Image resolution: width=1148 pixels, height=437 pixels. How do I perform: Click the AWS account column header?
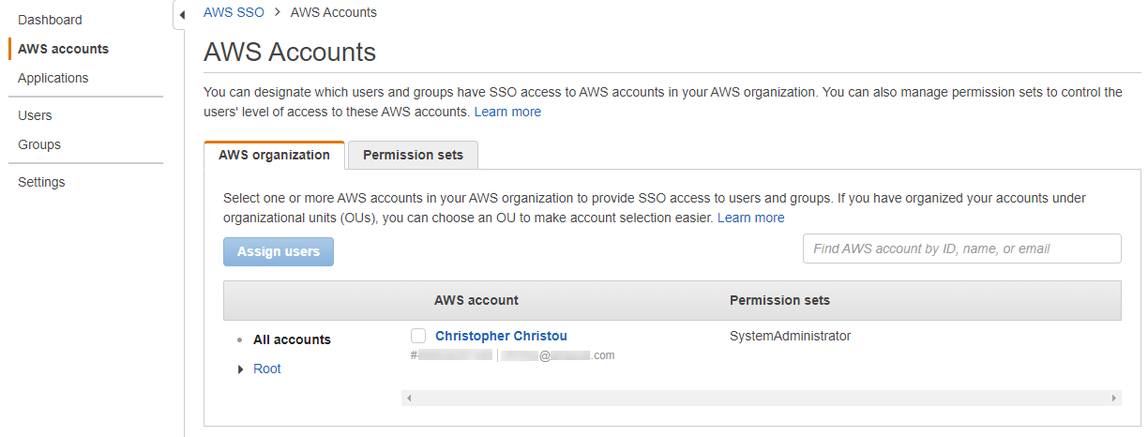tap(476, 300)
